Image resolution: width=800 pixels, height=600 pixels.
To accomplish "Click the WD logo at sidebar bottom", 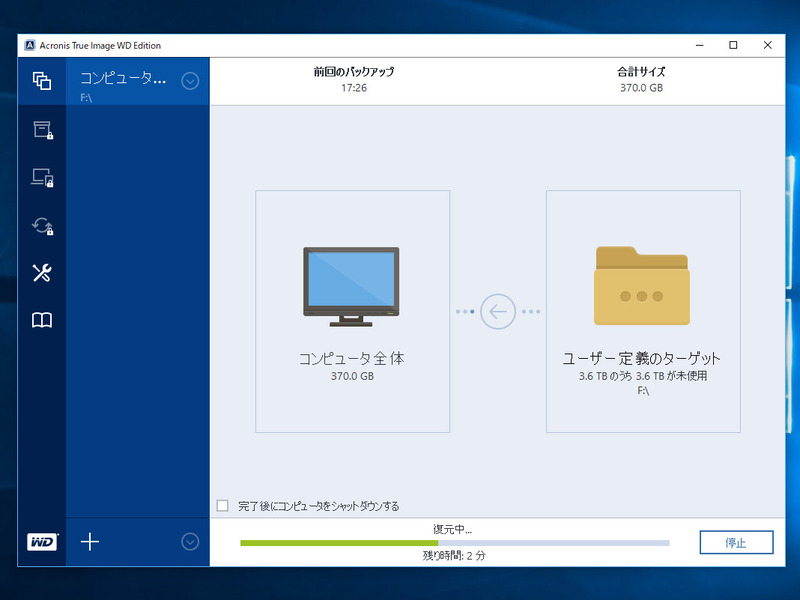I will point(42,542).
